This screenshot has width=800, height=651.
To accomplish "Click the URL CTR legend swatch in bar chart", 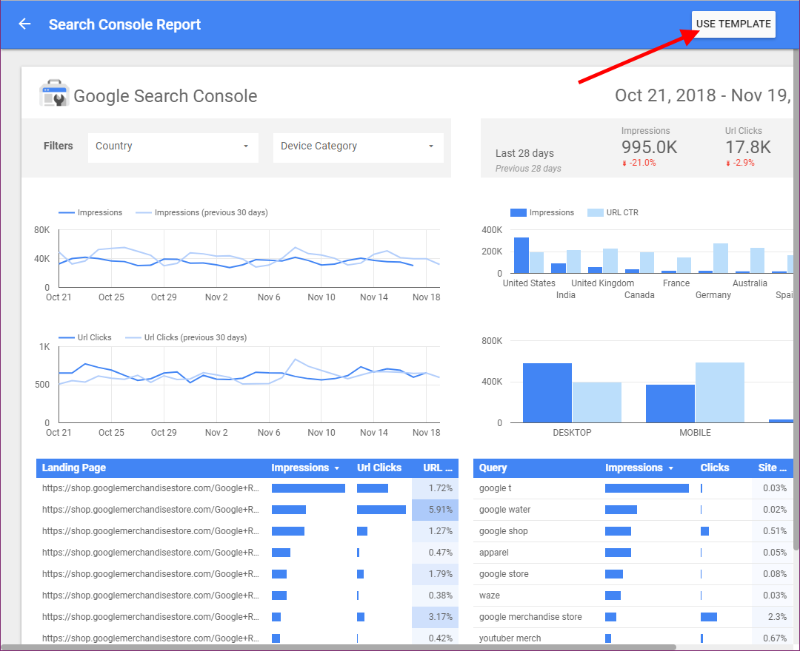I will 595,213.
